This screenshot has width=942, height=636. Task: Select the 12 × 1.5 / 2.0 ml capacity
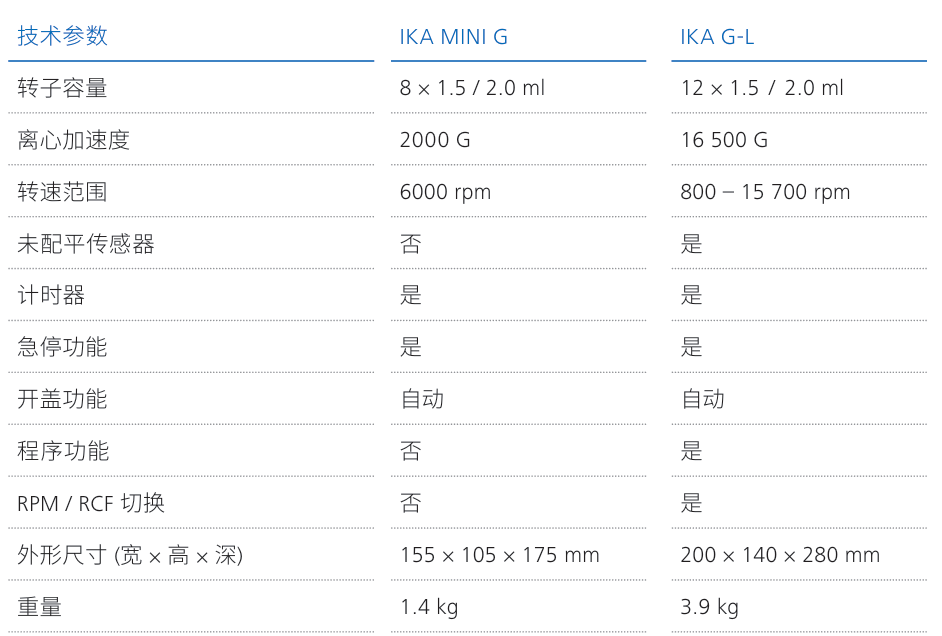pos(762,88)
